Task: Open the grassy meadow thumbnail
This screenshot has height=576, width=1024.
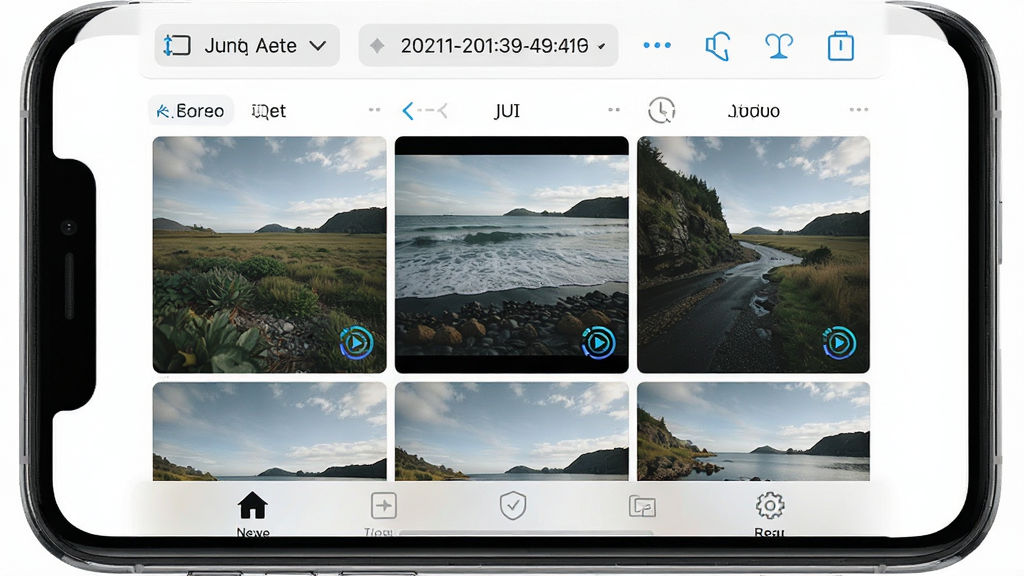Action: 269,255
